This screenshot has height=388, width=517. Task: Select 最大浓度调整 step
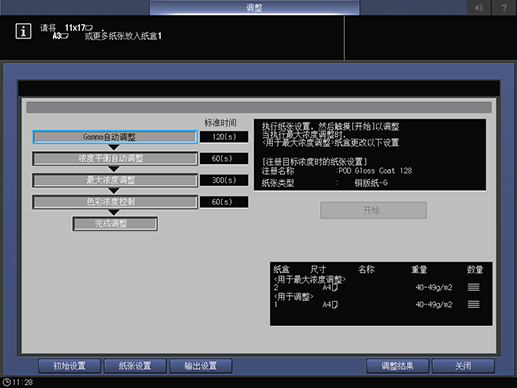pyautogui.click(x=115, y=180)
